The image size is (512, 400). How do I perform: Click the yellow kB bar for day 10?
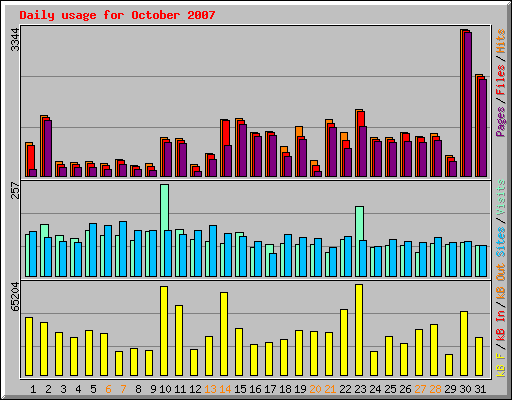point(164,331)
